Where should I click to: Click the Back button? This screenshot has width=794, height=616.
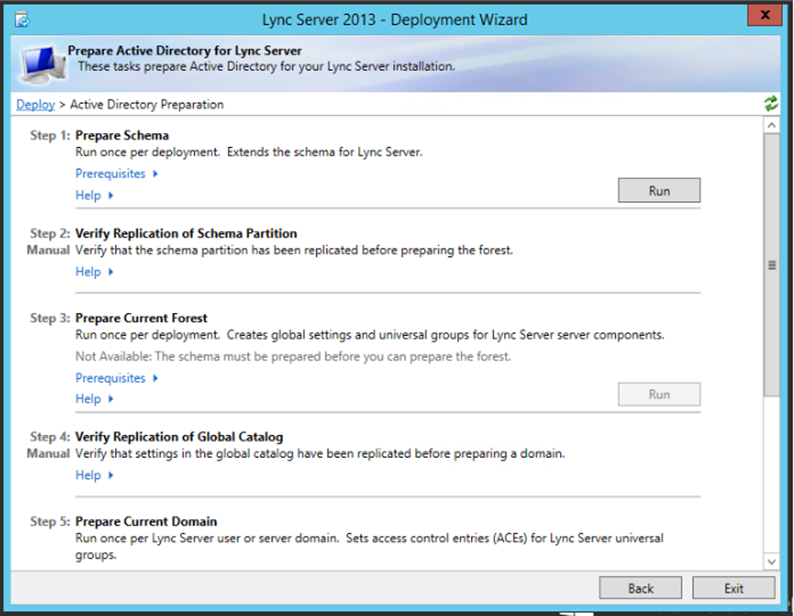[x=640, y=588]
